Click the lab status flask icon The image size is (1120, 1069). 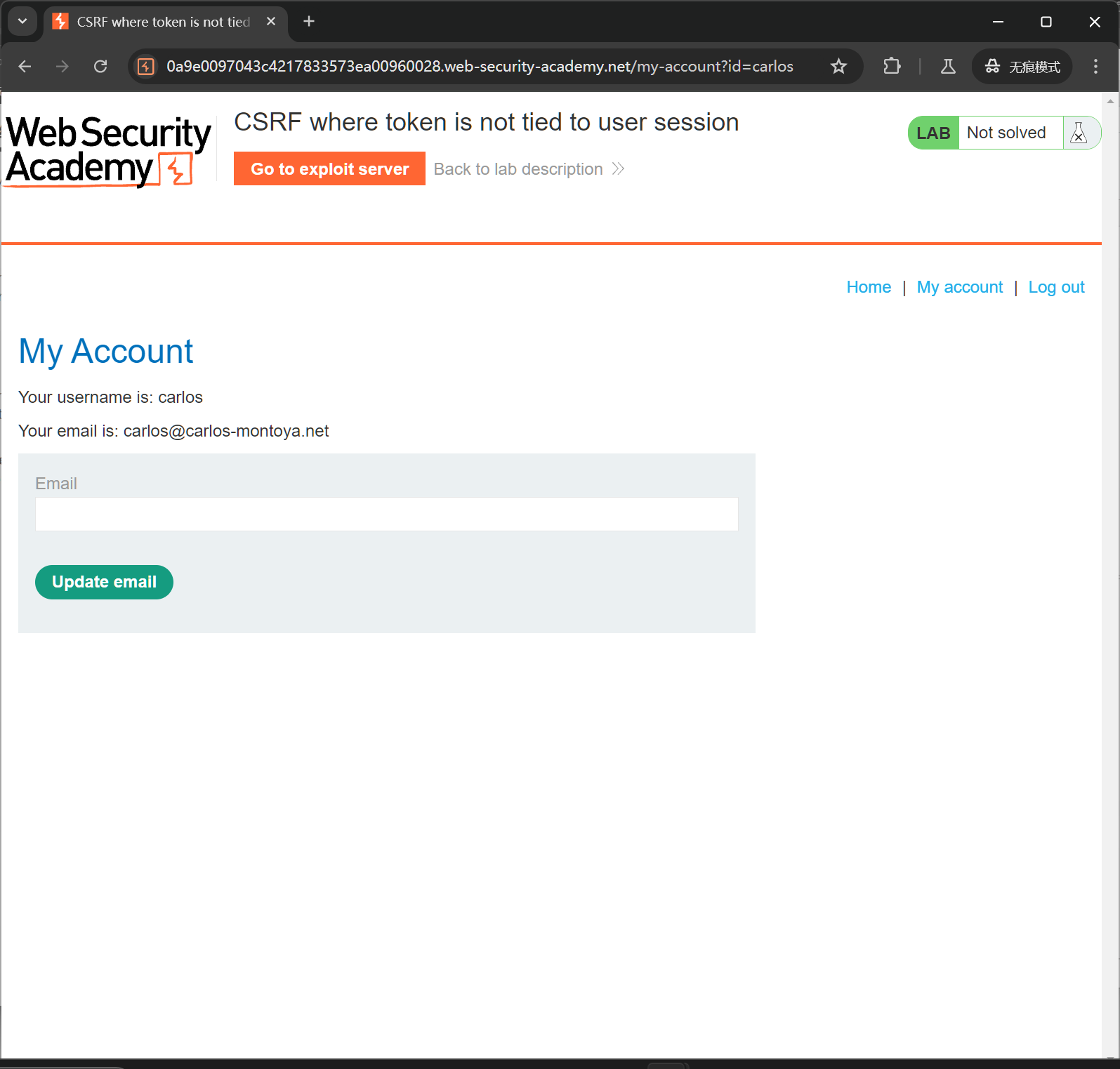click(x=1079, y=133)
